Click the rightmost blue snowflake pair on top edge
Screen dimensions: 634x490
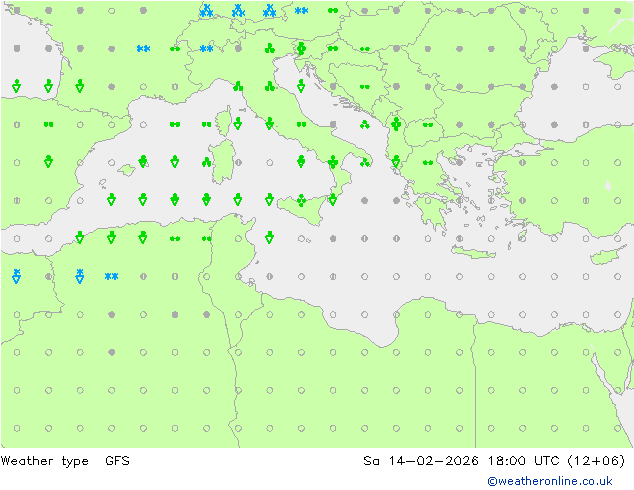(x=302, y=11)
